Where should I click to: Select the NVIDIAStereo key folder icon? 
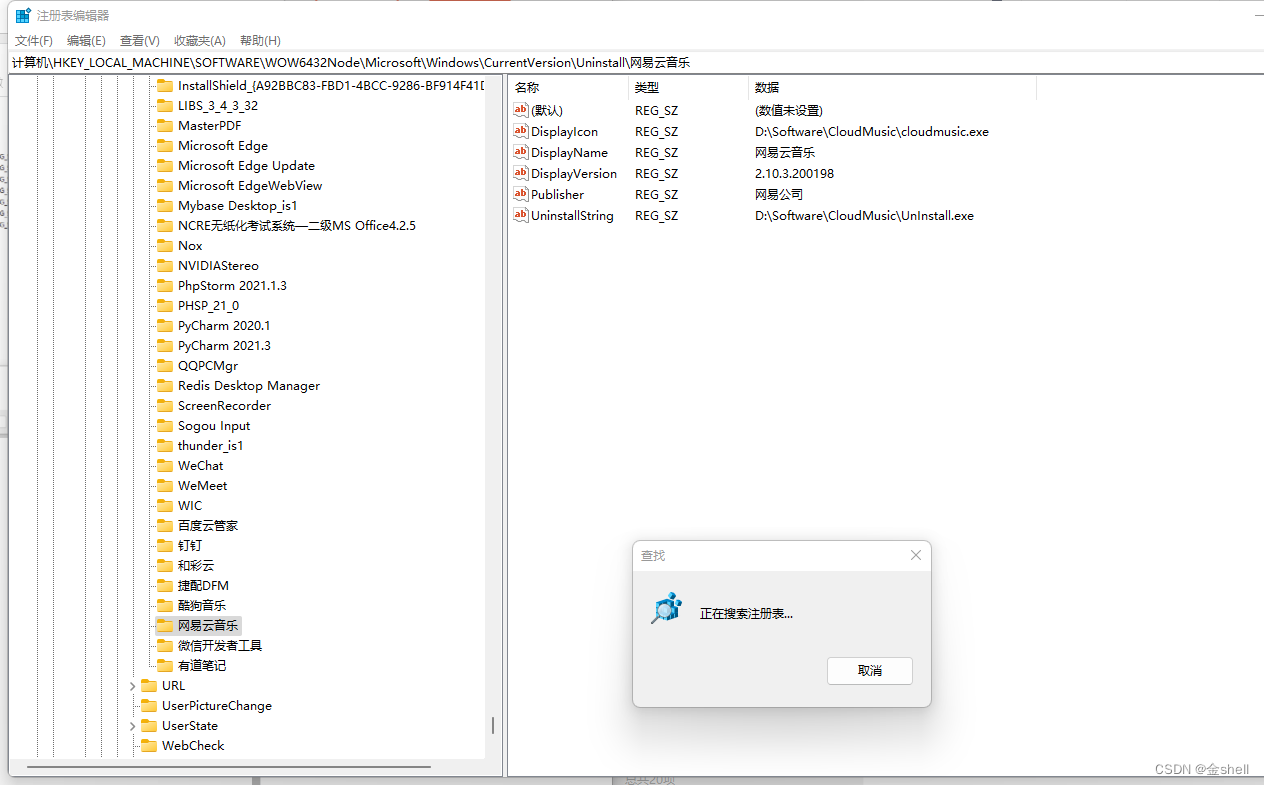pyautogui.click(x=165, y=266)
